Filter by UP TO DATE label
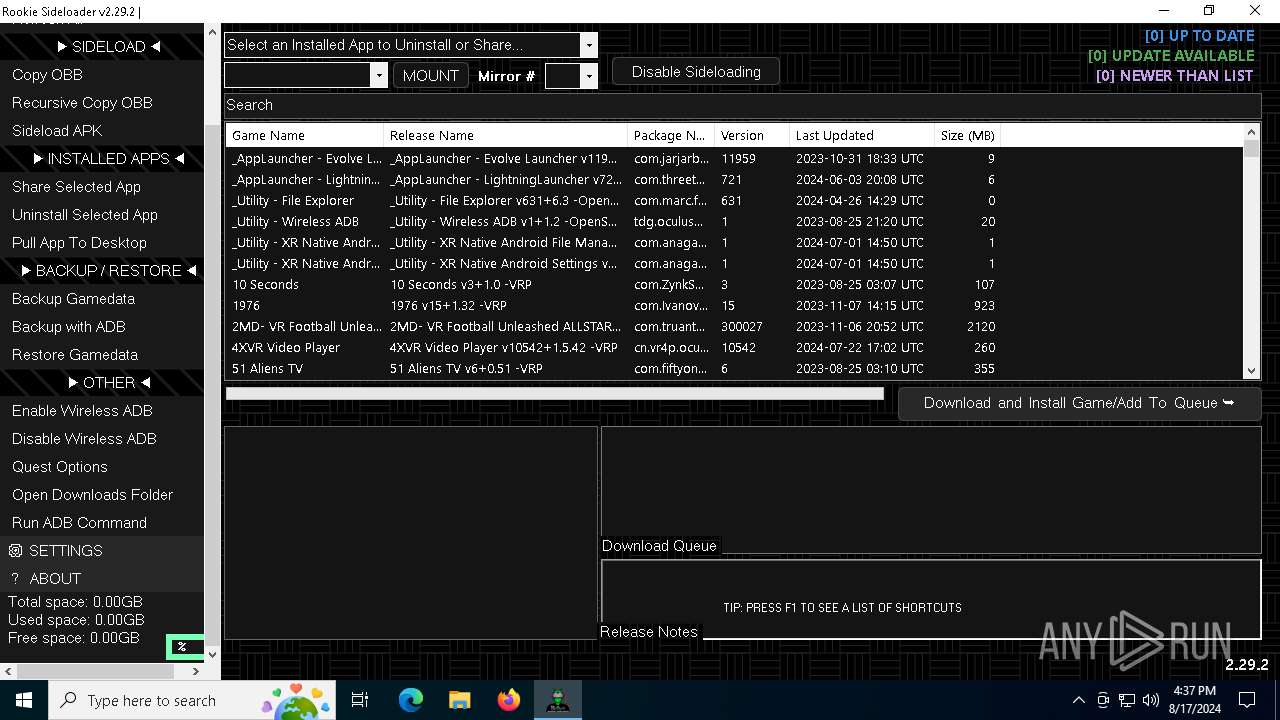Image resolution: width=1280 pixels, height=720 pixels. coord(1199,35)
